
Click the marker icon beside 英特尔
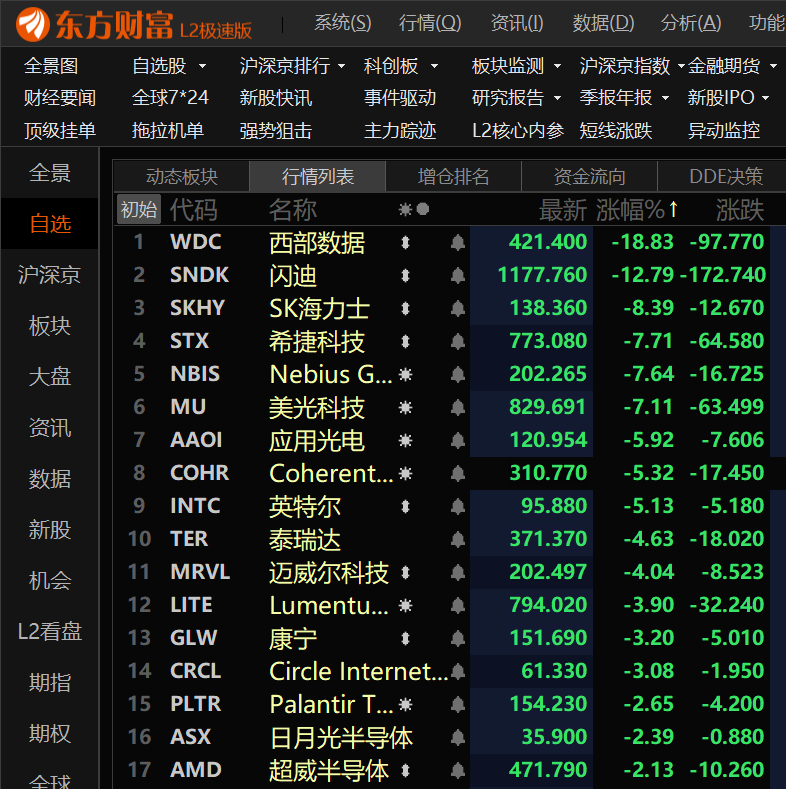click(405, 506)
